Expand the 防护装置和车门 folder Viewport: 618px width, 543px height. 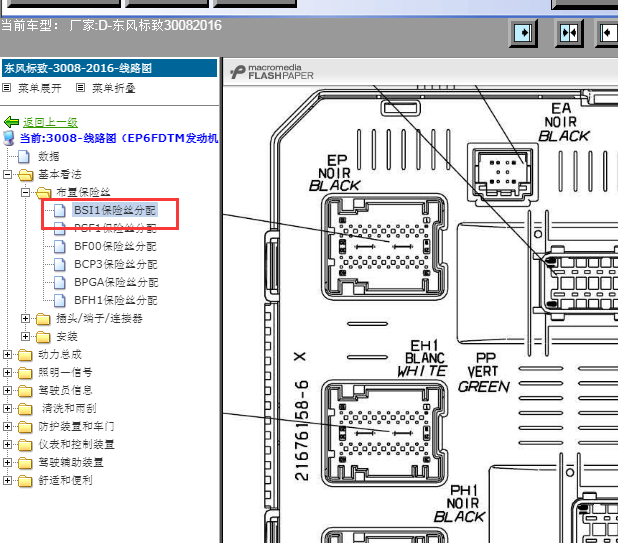tap(7, 426)
